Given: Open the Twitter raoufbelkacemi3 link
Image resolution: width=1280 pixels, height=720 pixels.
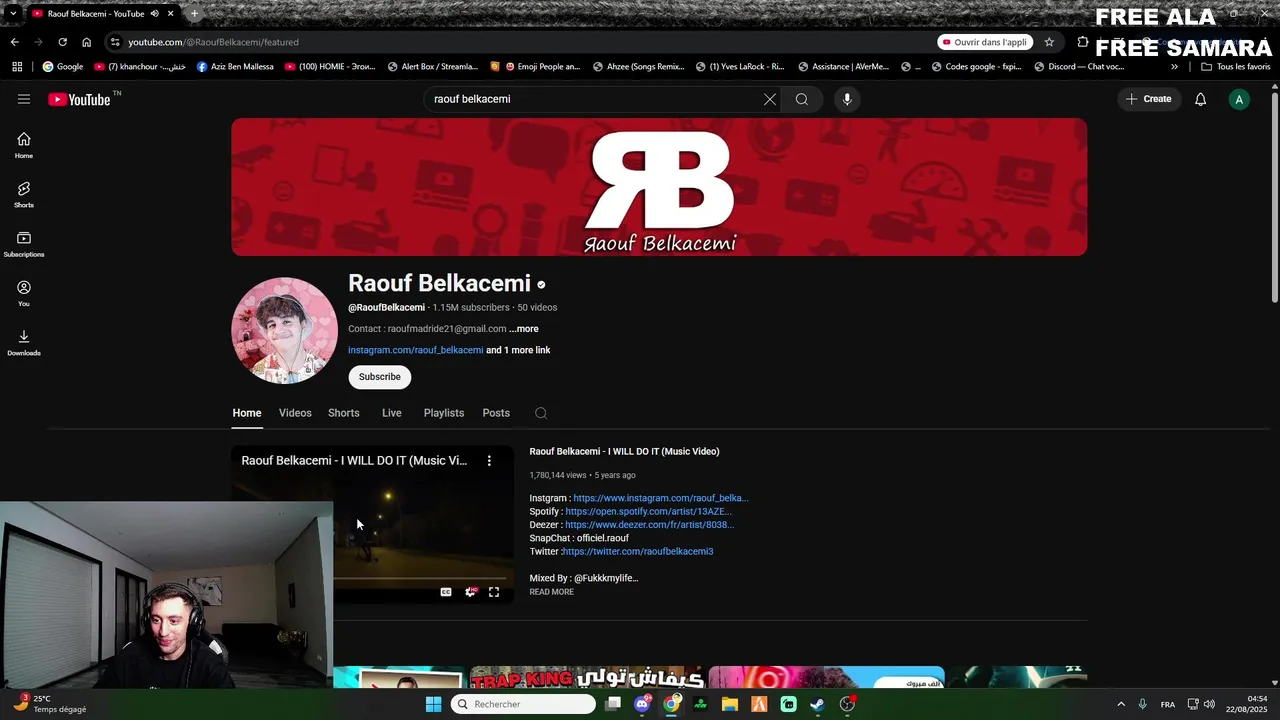Looking at the screenshot, I should tap(638, 552).
